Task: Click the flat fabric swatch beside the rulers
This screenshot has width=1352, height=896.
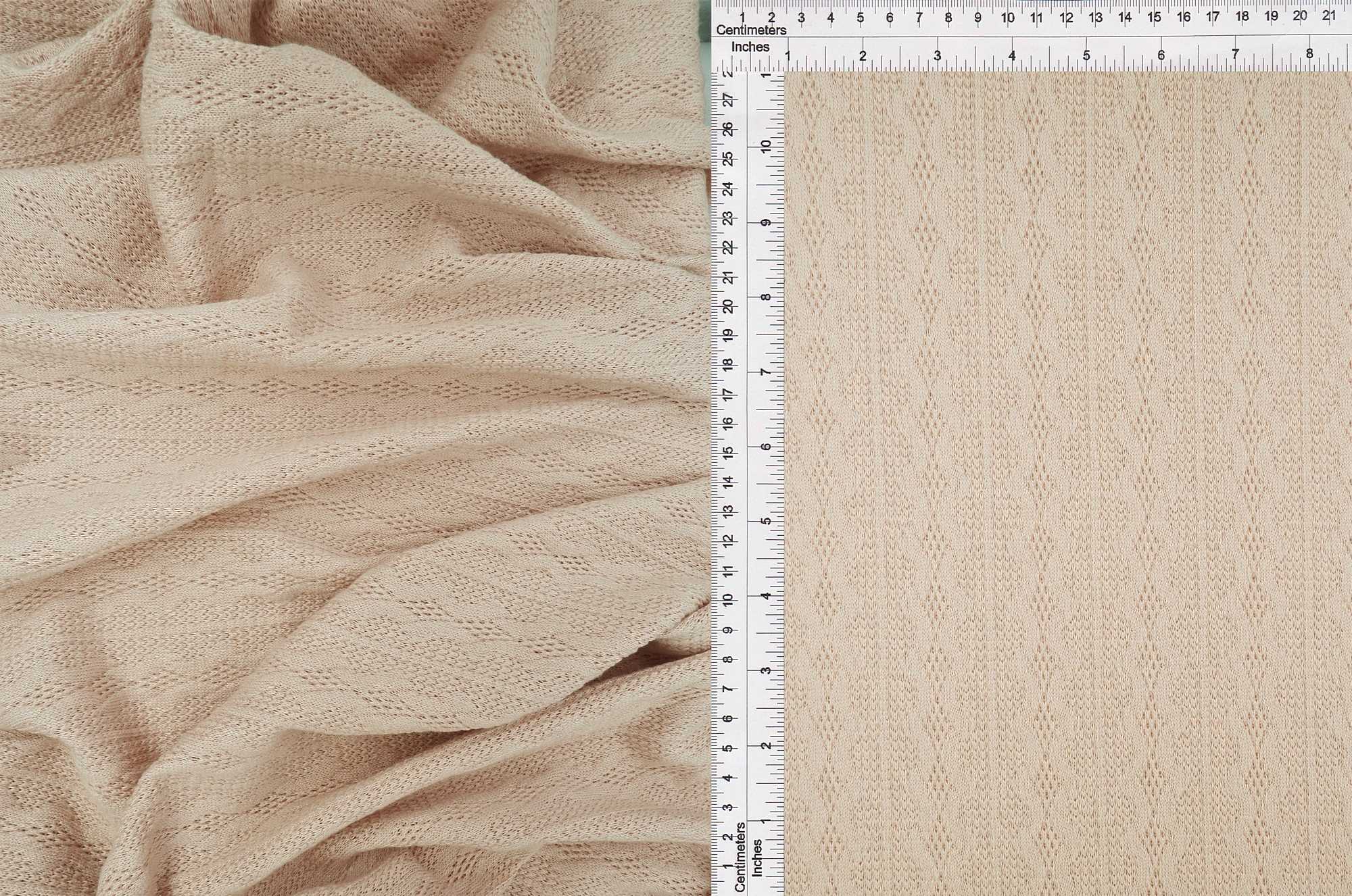Action: [x=1068, y=483]
